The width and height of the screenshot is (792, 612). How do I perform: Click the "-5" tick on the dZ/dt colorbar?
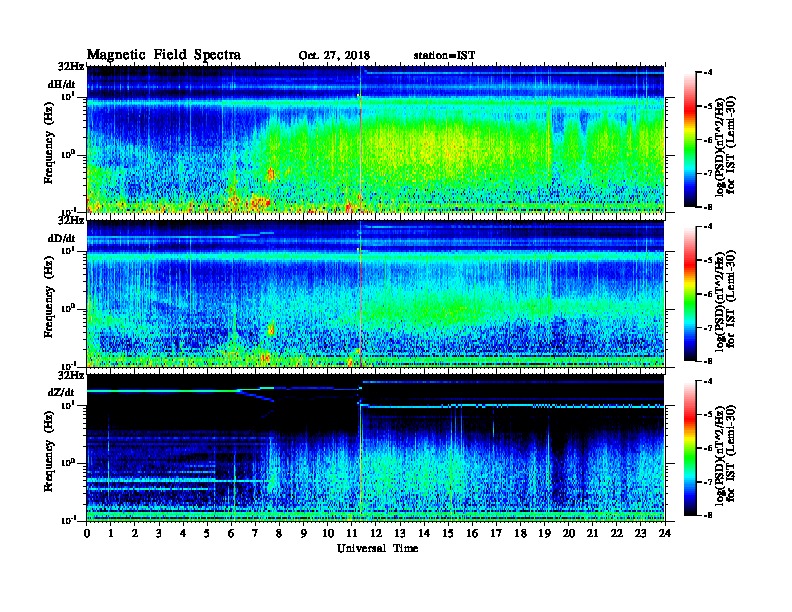[x=709, y=415]
